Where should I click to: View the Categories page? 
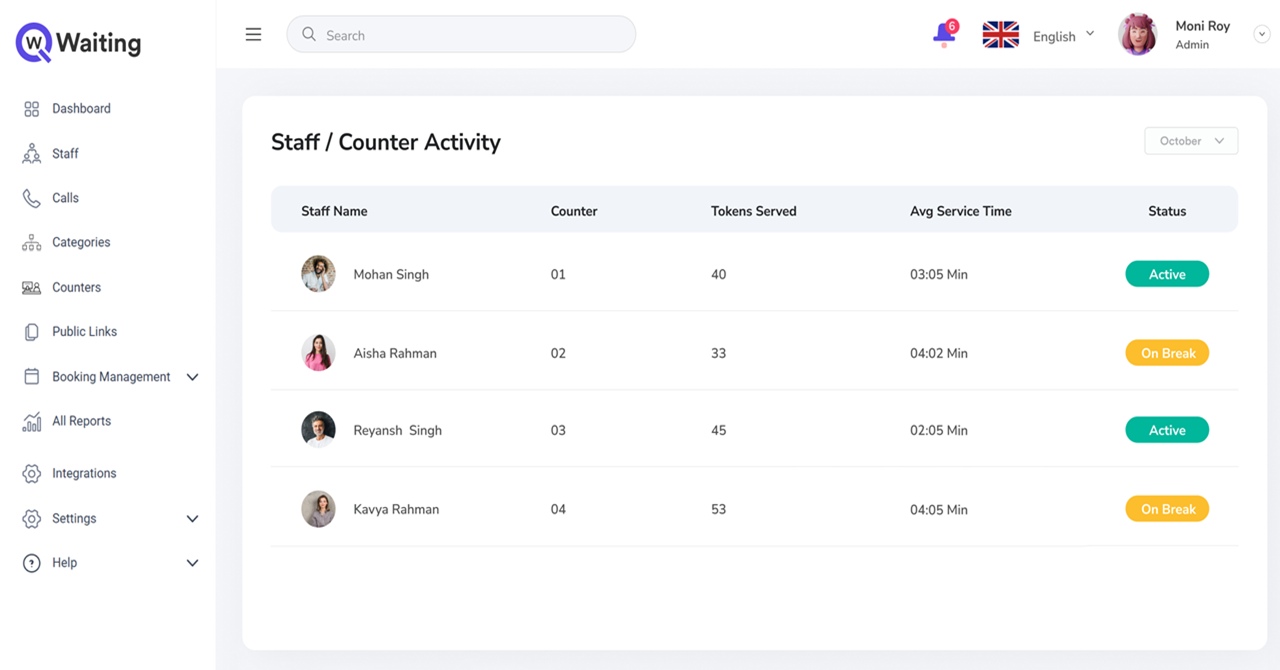(x=80, y=242)
